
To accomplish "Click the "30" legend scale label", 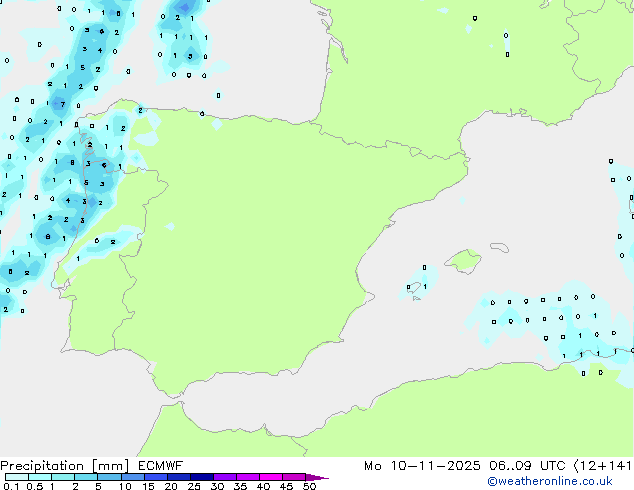I will pos(217,486).
